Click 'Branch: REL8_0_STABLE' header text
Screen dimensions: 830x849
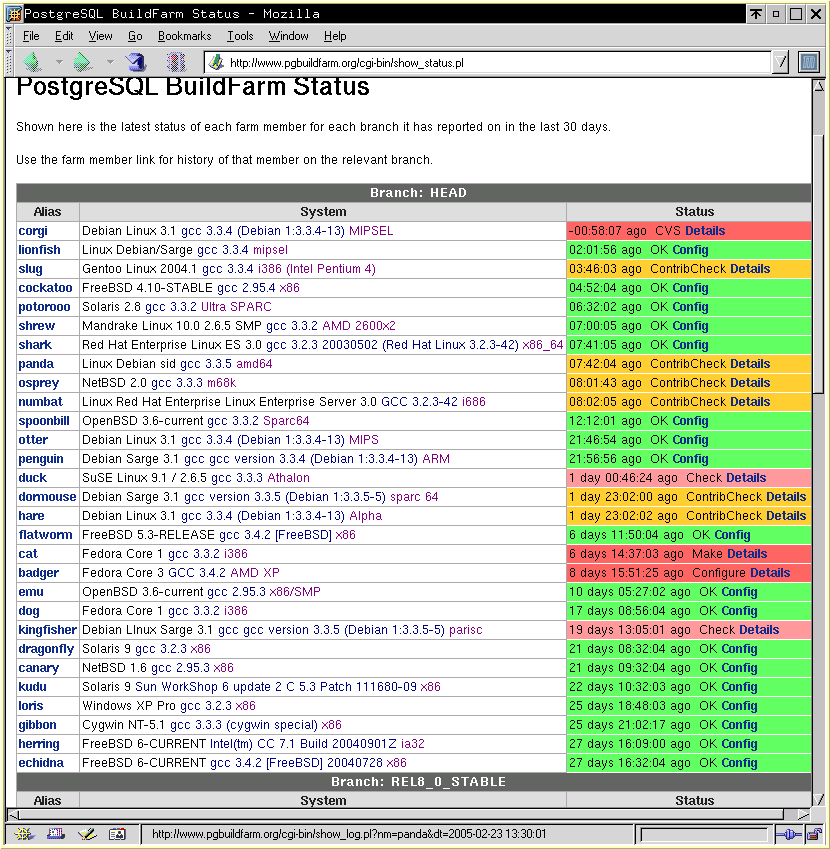pos(418,782)
